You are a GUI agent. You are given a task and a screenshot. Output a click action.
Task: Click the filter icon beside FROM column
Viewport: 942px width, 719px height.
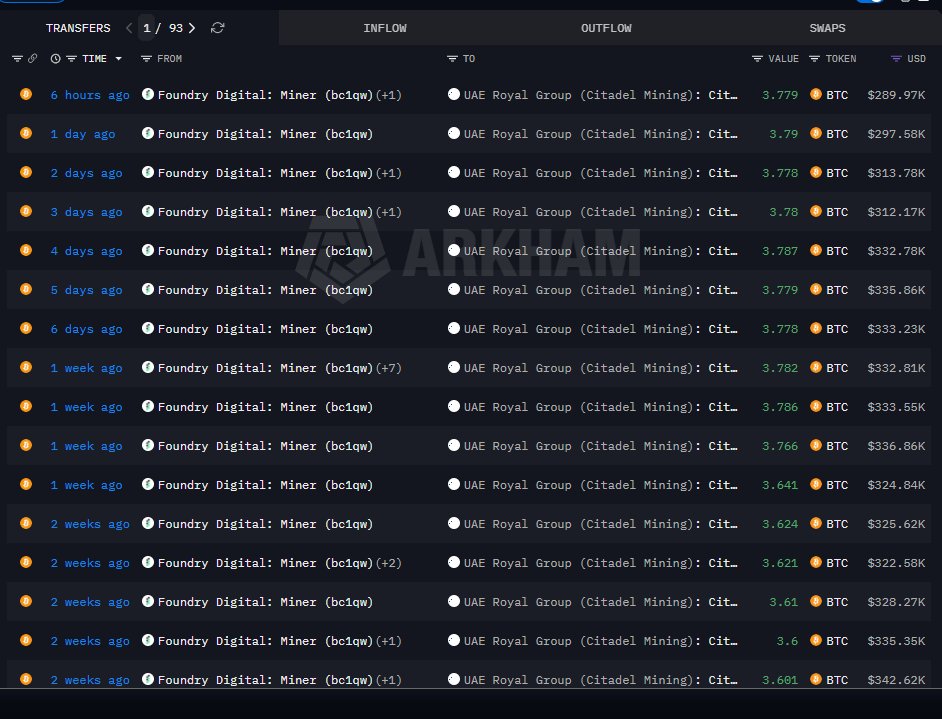tap(146, 59)
